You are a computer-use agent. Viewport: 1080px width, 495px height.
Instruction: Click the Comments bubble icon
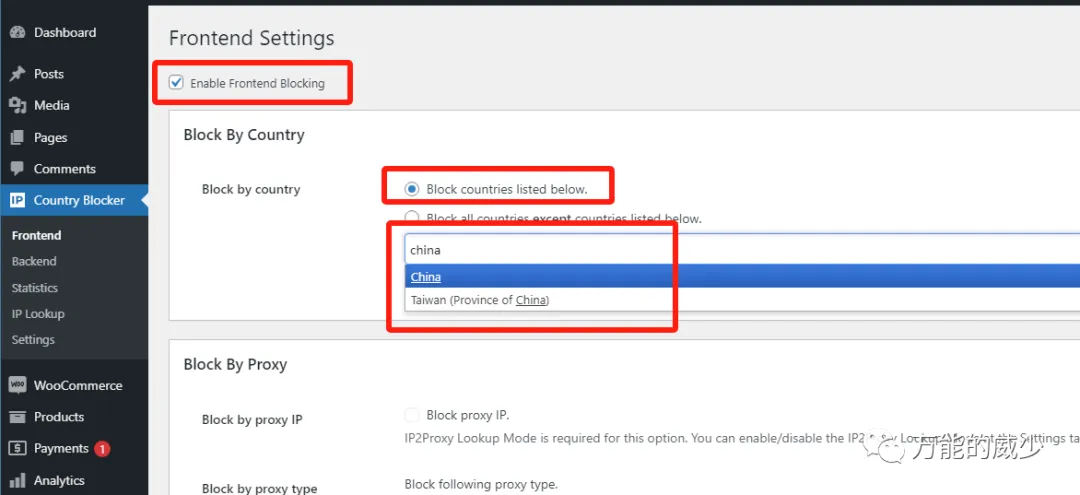(x=18, y=169)
